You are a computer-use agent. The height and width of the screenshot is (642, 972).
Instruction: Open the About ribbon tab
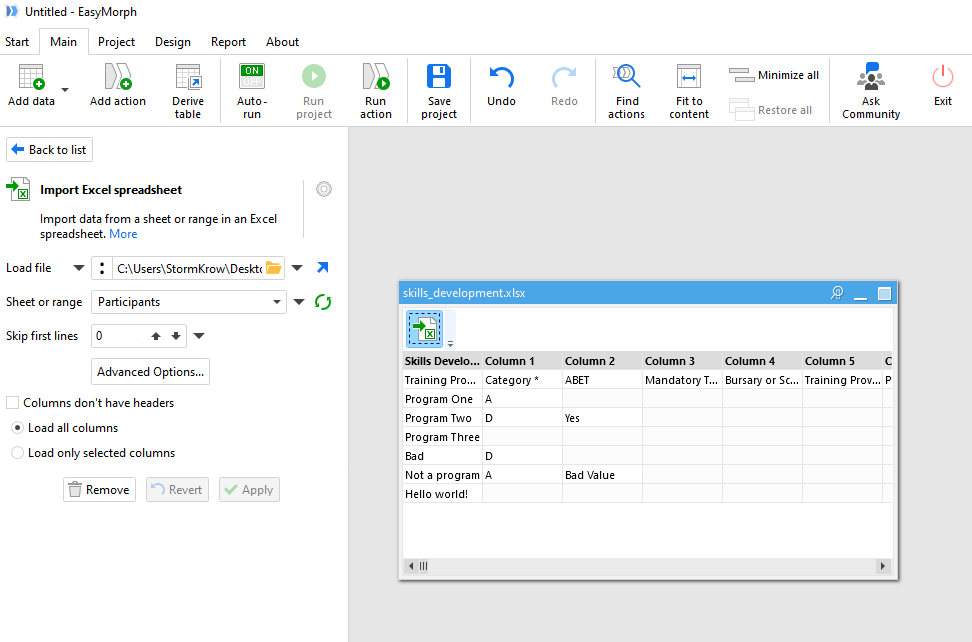point(282,42)
